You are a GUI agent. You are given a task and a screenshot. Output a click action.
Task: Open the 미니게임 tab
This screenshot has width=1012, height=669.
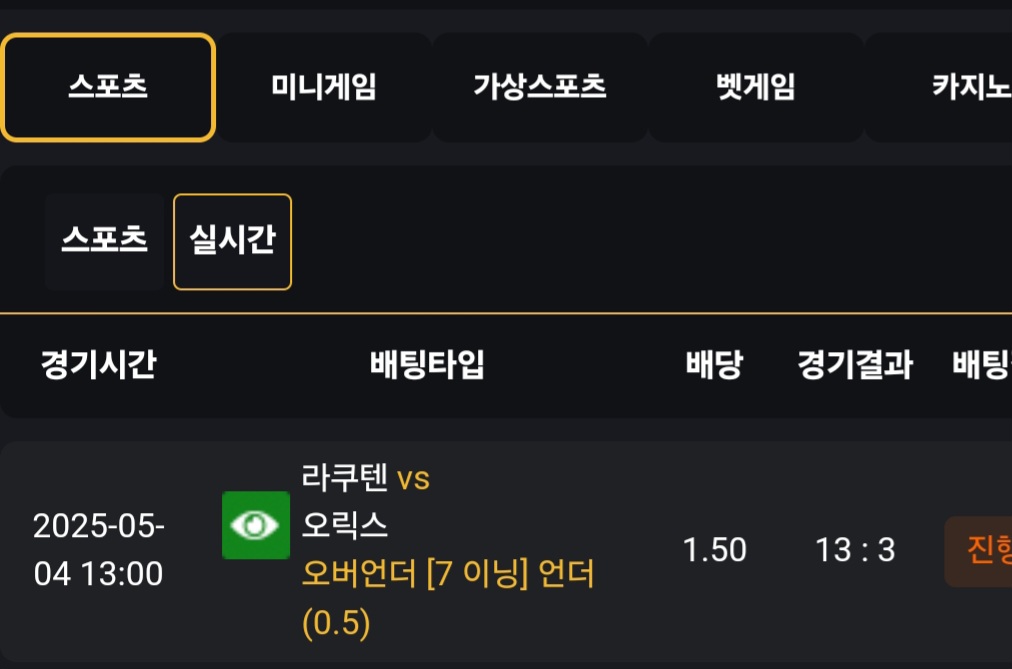coord(324,87)
